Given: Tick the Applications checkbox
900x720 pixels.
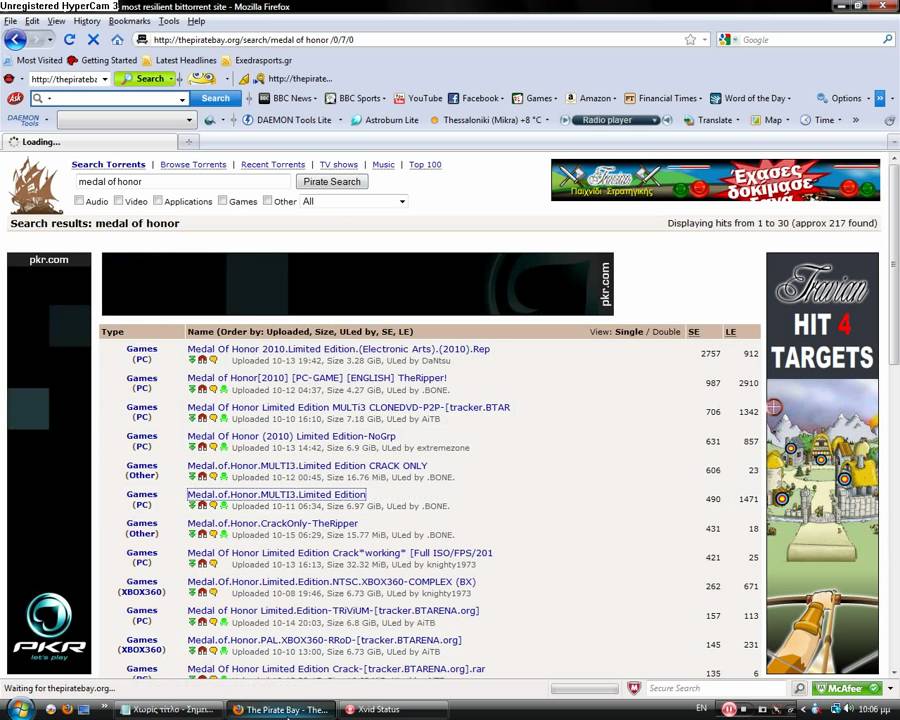Looking at the screenshot, I should click(x=158, y=200).
